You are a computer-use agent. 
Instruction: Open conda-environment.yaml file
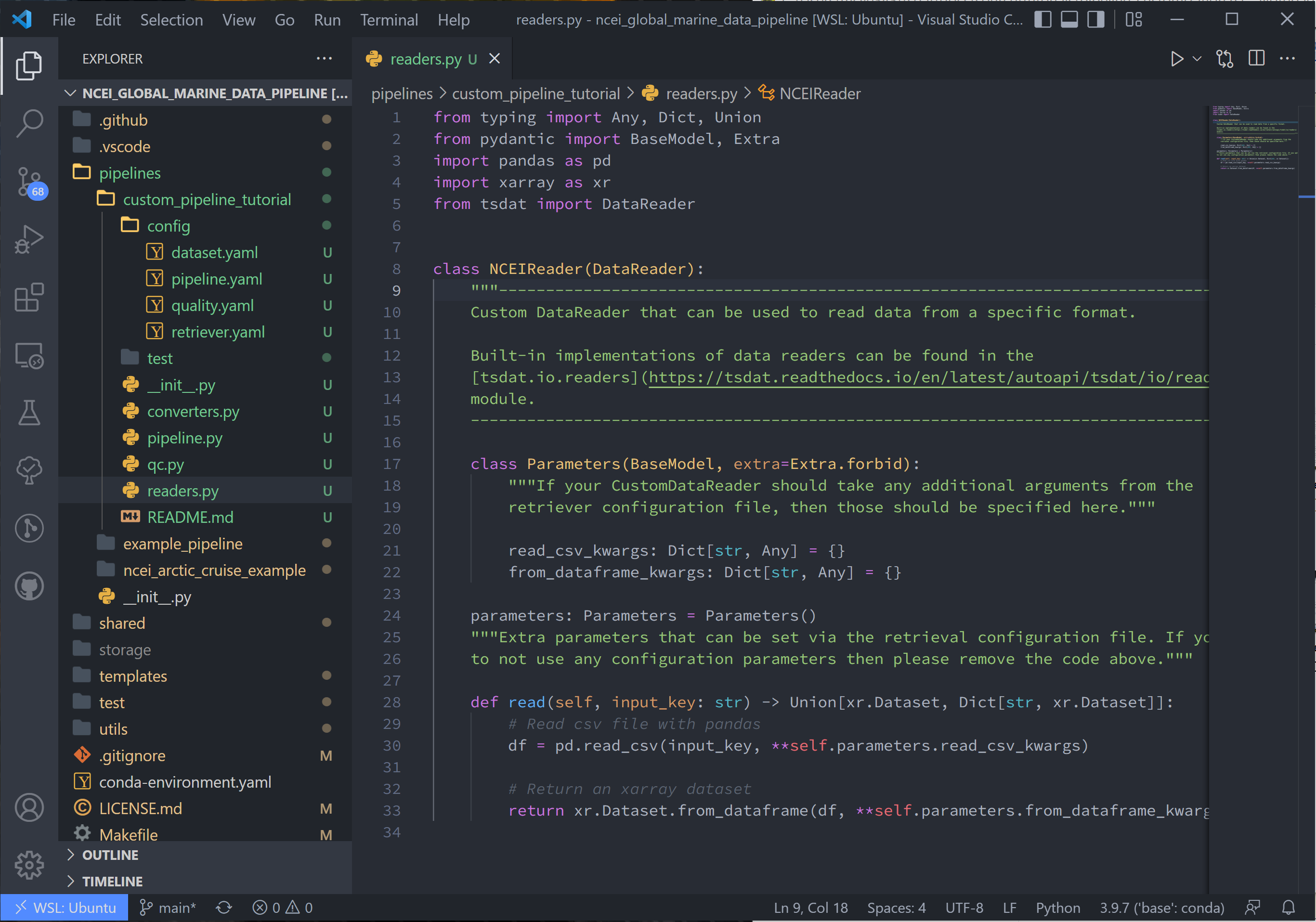coord(205,781)
